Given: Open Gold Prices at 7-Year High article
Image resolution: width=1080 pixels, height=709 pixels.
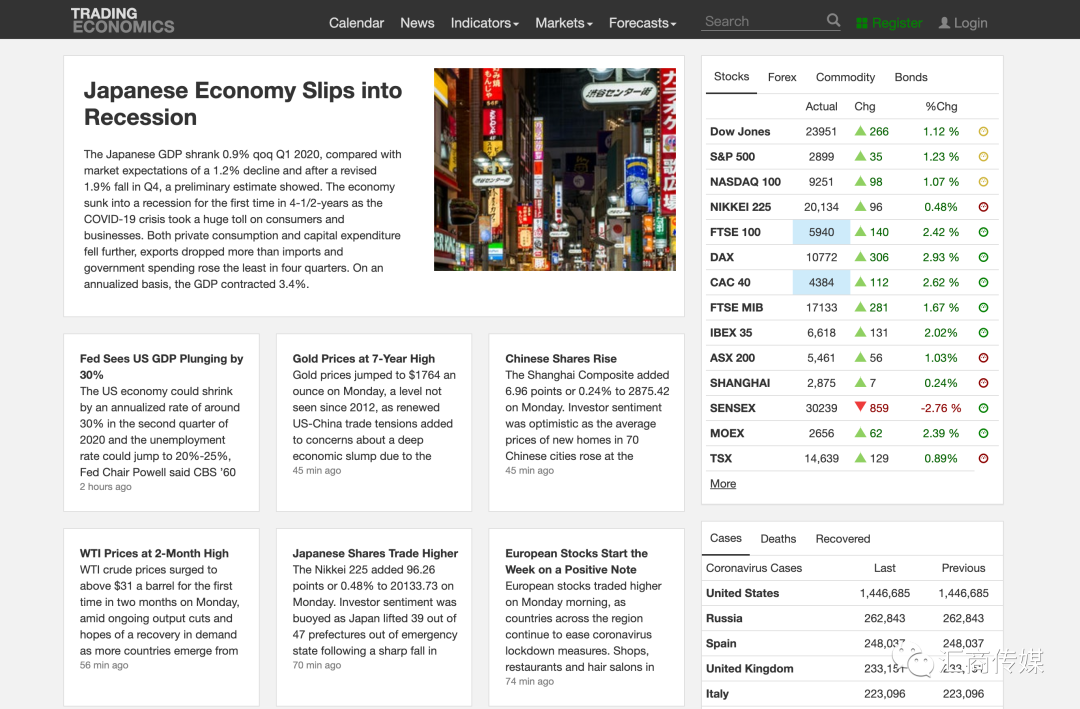Looking at the screenshot, I should pos(364,358).
